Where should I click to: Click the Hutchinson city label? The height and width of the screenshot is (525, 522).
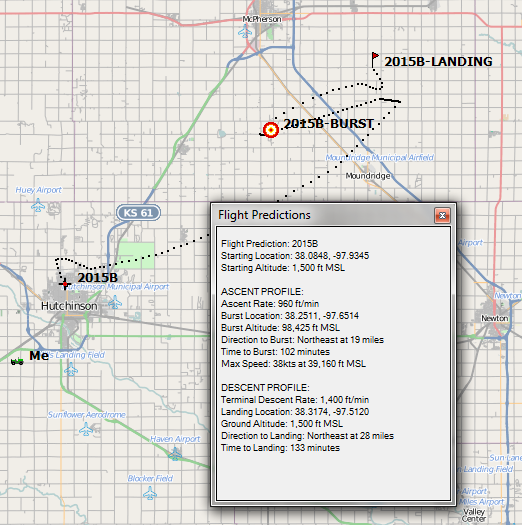(x=69, y=306)
